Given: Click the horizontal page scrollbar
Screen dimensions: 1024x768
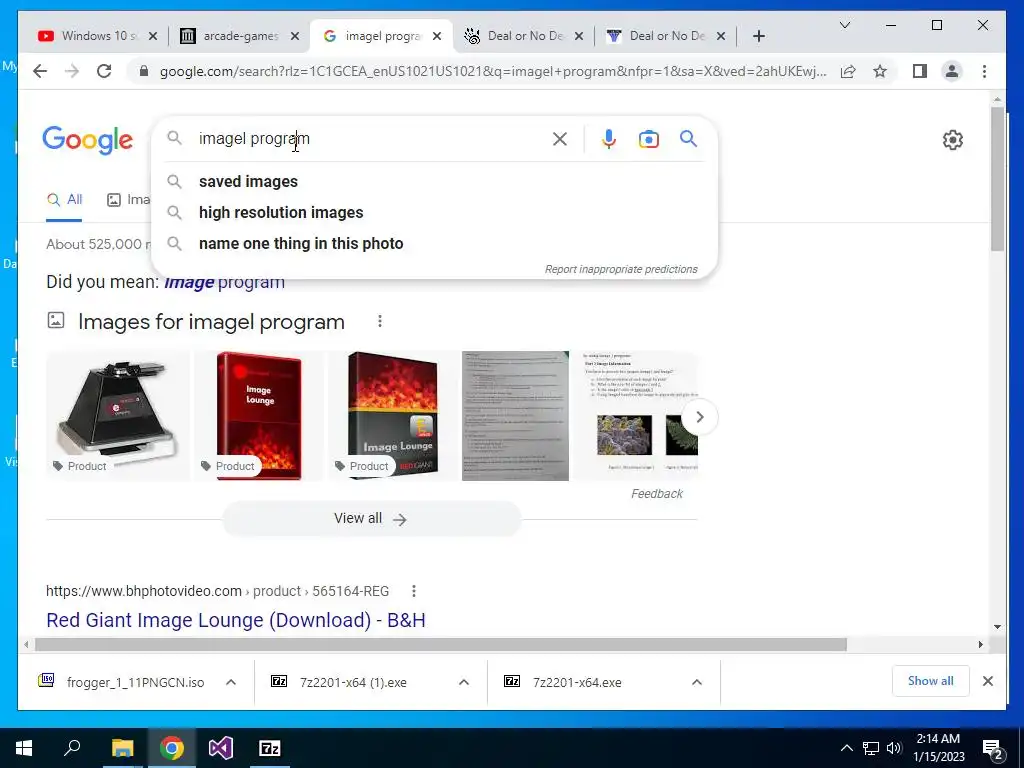Looking at the screenshot, I should click(x=441, y=645).
